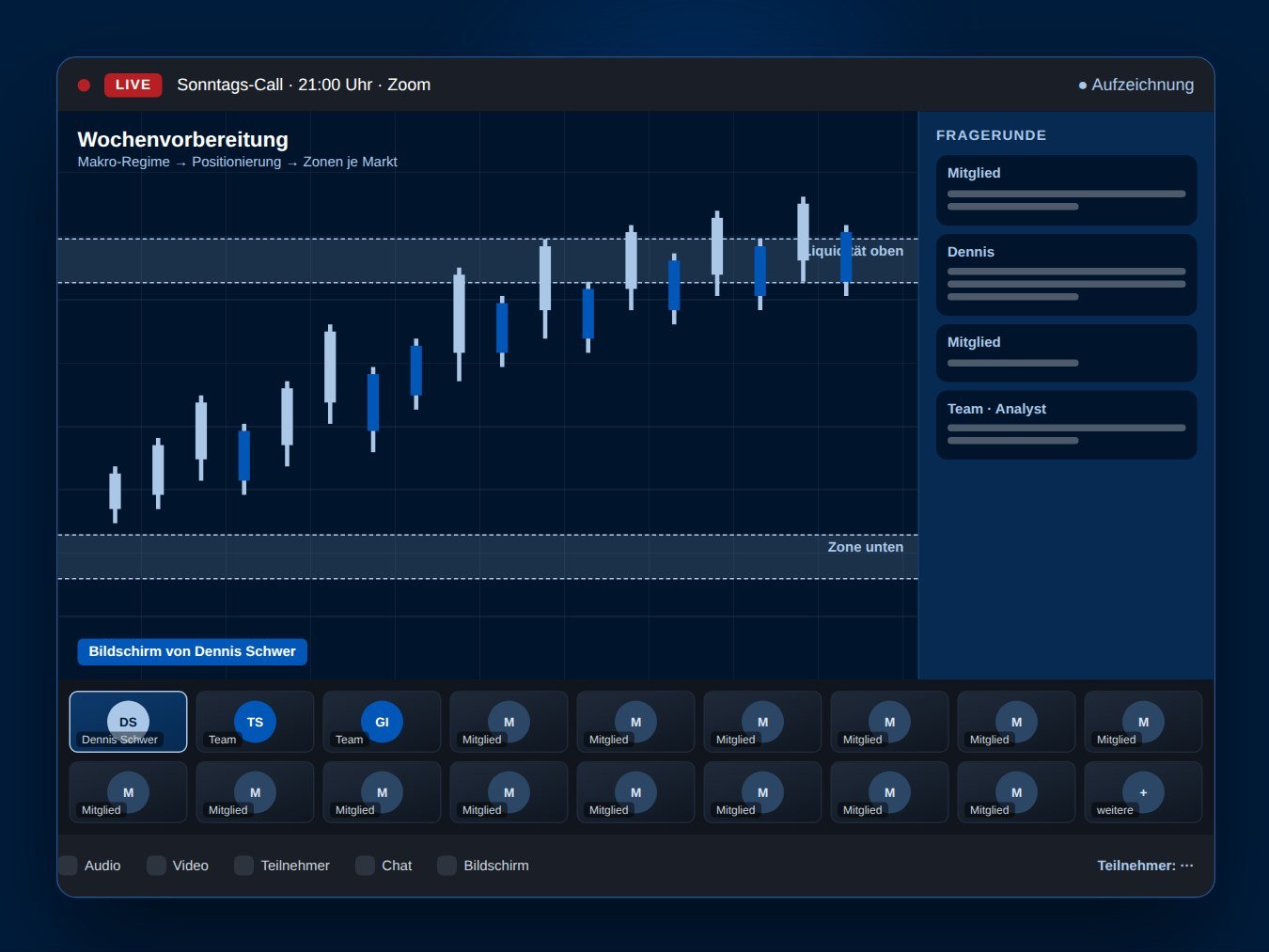The width and height of the screenshot is (1269, 952).
Task: Click the plus avatar labeled weitere
Action: tap(1143, 792)
